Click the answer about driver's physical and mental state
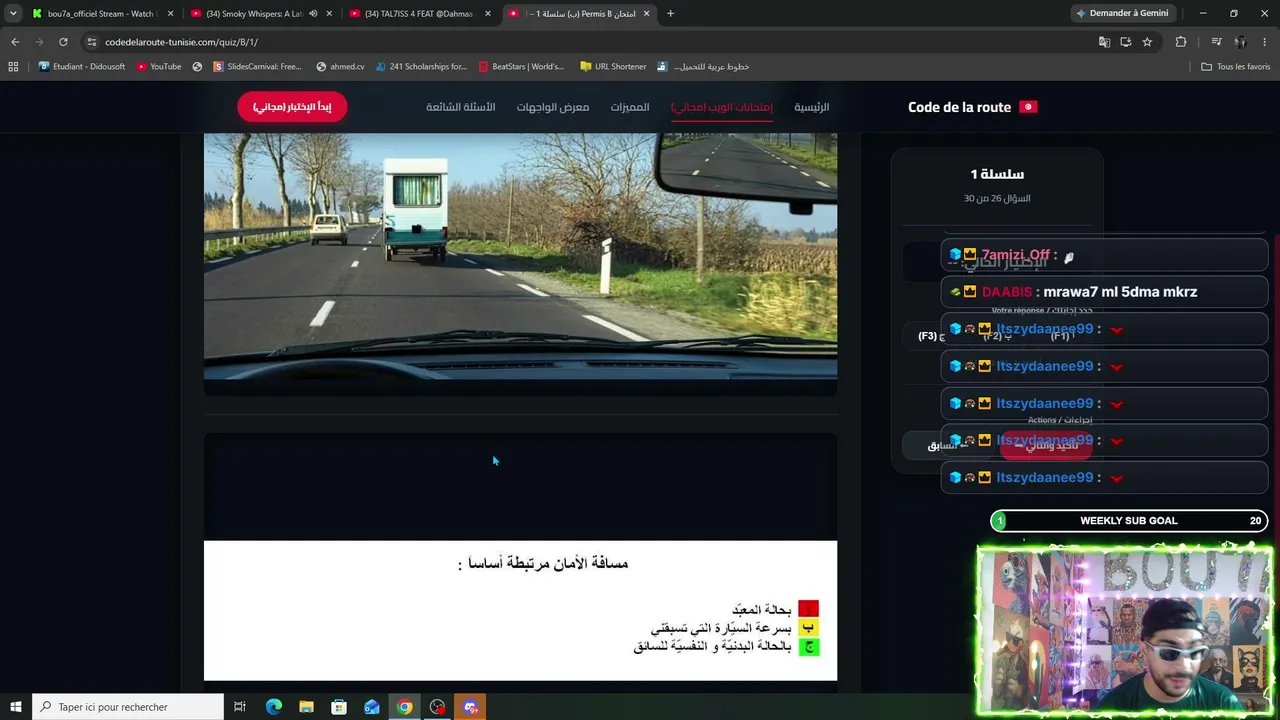The image size is (1280, 720). pos(712,647)
